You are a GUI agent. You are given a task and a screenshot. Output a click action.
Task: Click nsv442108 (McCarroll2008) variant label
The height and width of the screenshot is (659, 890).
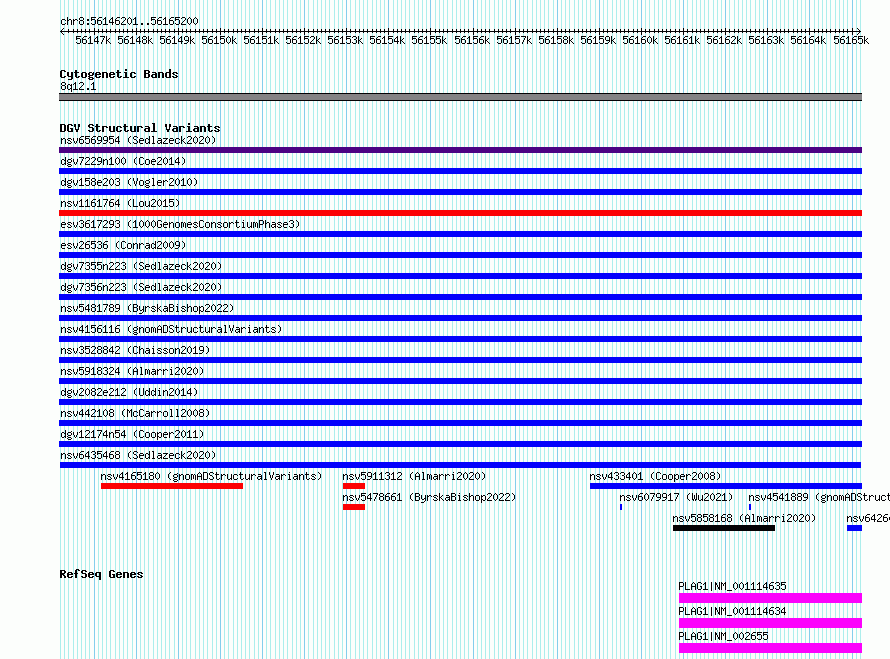pos(135,413)
